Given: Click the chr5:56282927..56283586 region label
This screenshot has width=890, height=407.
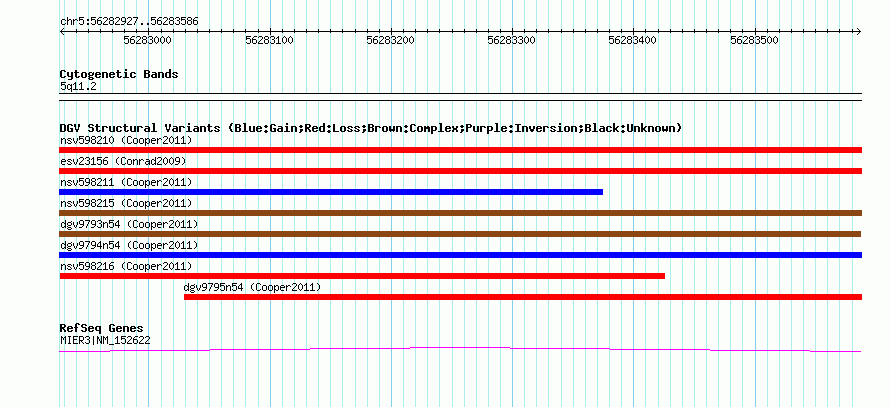Looking at the screenshot, I should (x=129, y=22).
